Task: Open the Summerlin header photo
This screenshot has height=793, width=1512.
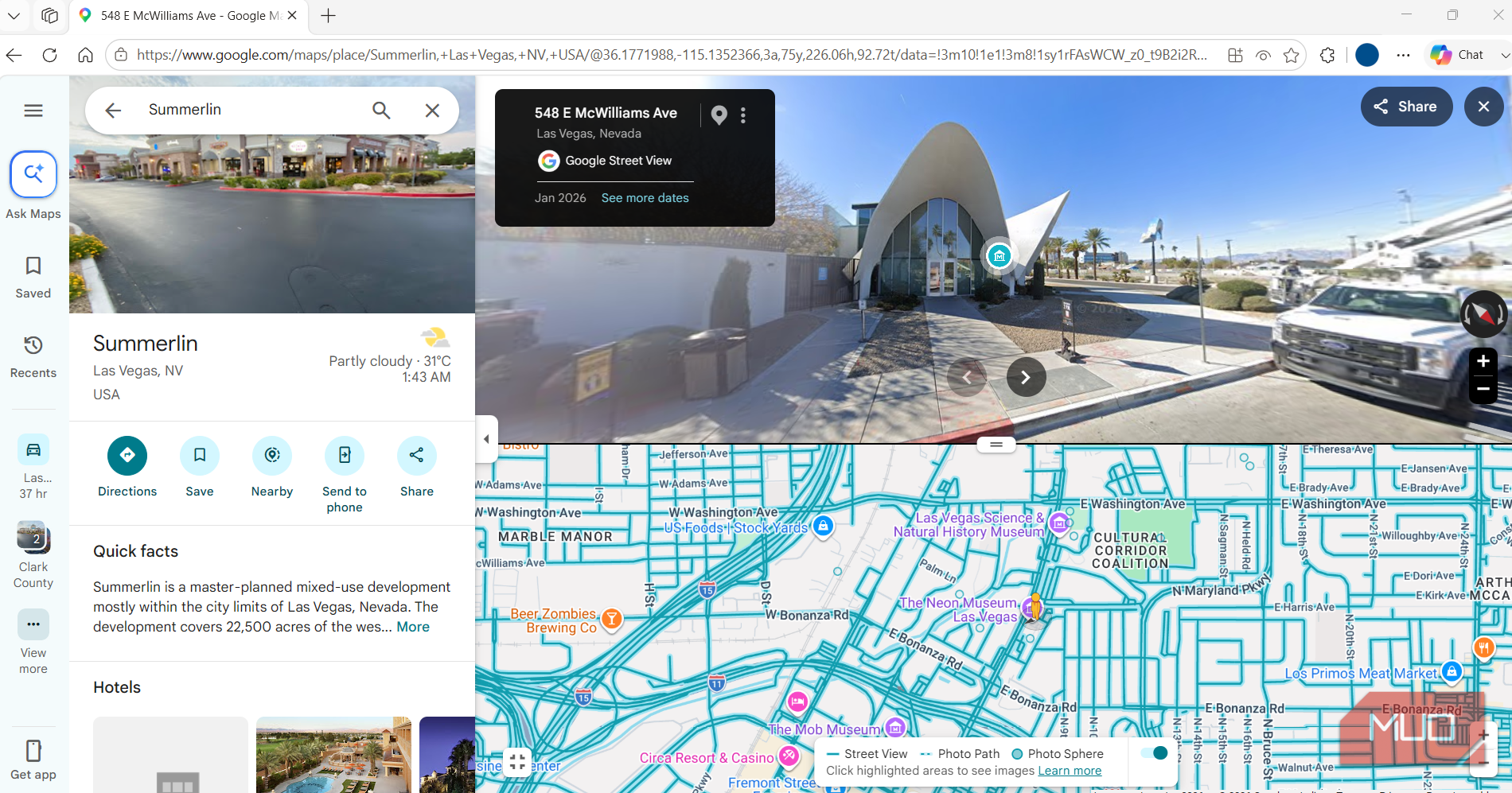Action: coord(272,223)
